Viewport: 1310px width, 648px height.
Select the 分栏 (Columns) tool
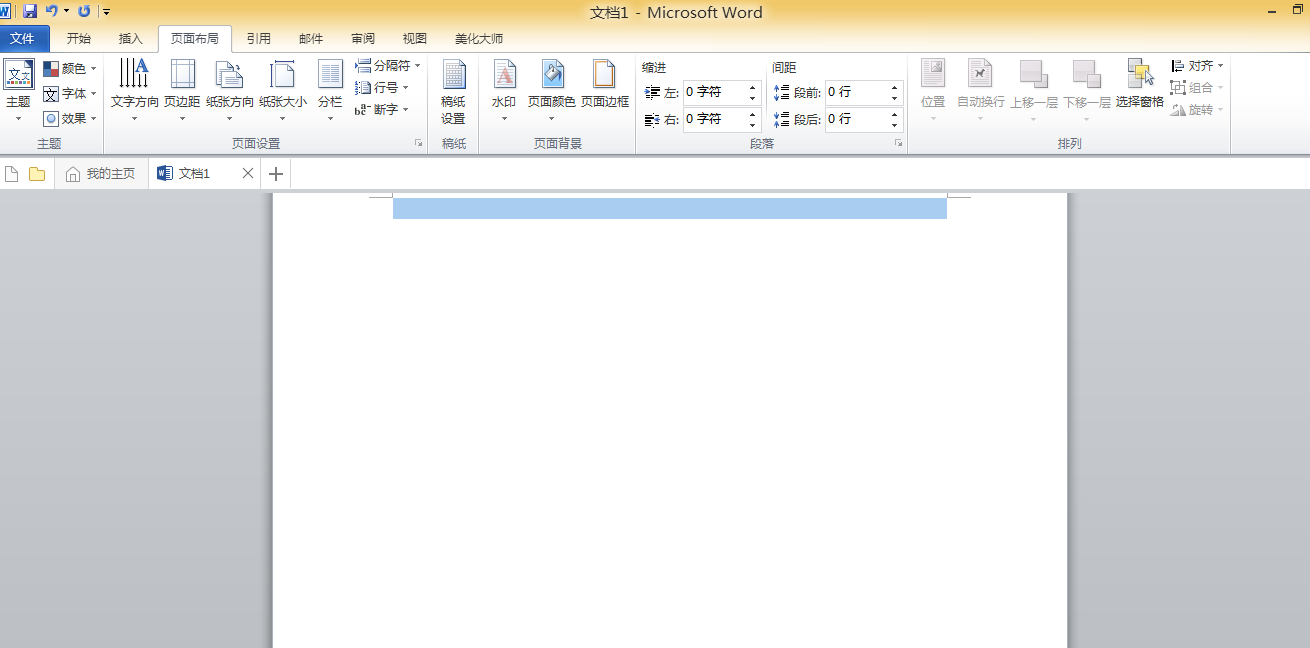[x=329, y=90]
